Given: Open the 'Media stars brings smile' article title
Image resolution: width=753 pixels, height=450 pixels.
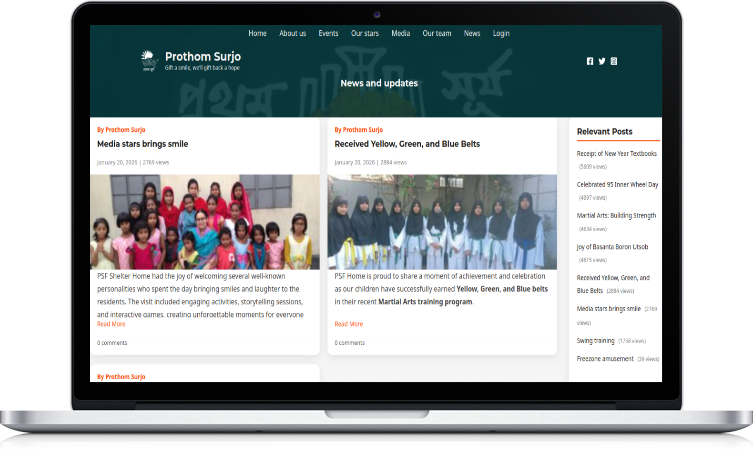Looking at the screenshot, I should coord(142,144).
